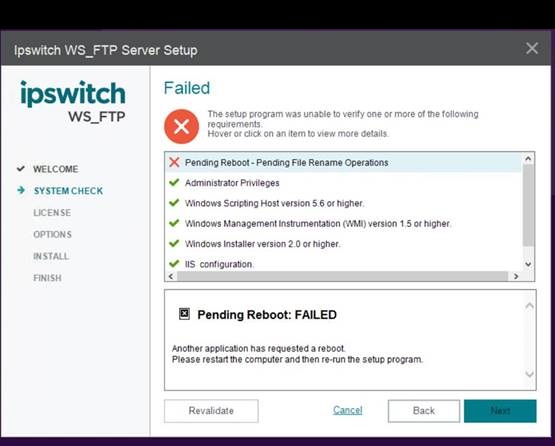Click requirements list scroll down arrow

pyautogui.click(x=528, y=264)
